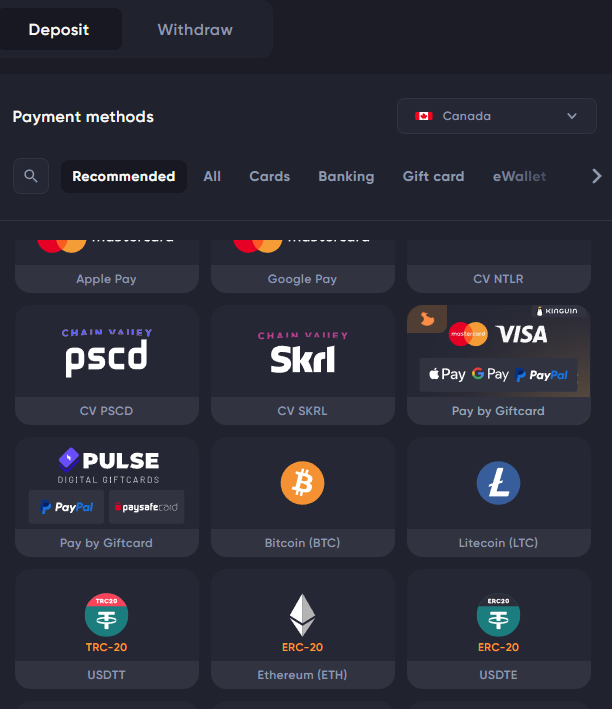Screen dimensions: 612x709
Task: Filter by the Gift card category
Action: [433, 176]
